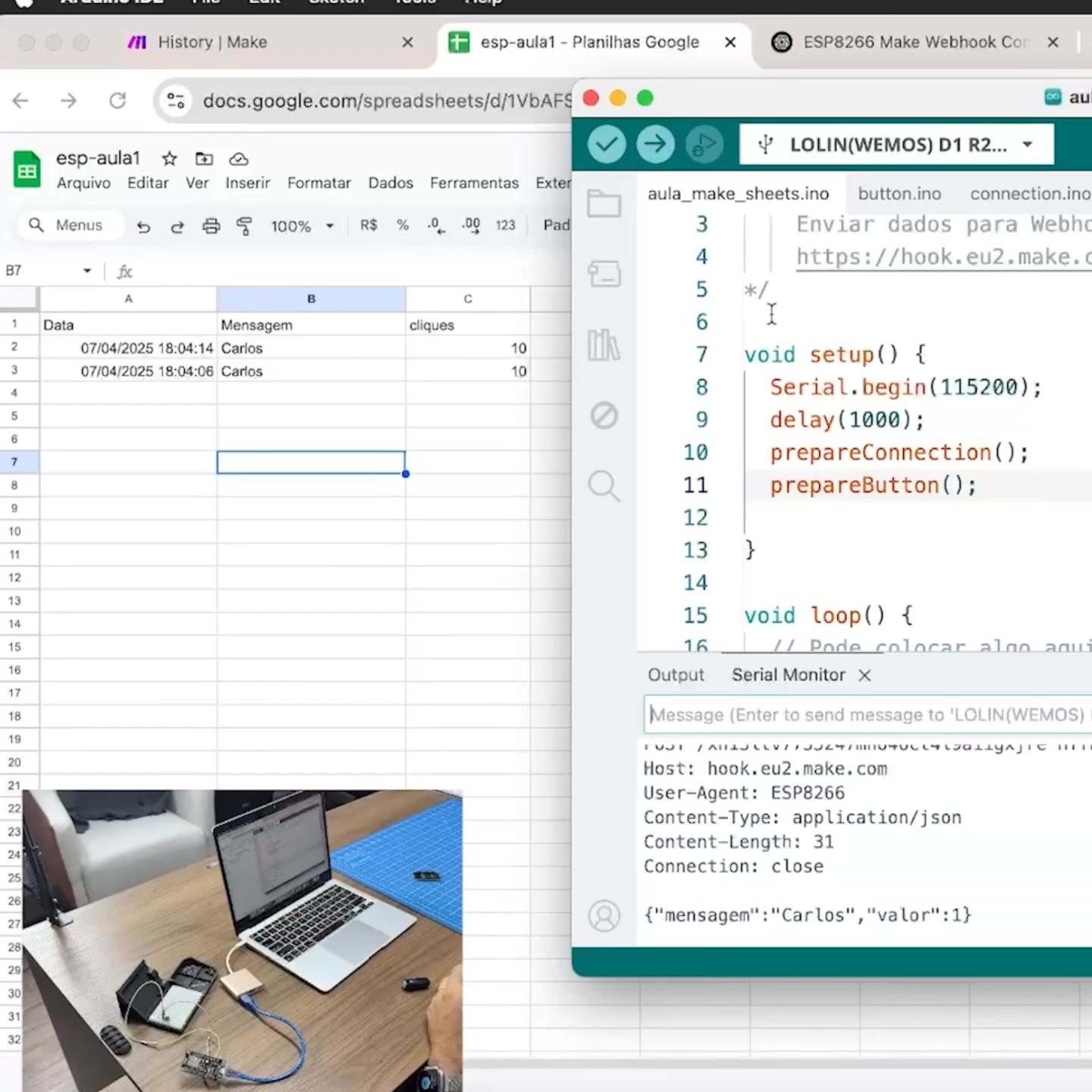Switch to the button.ino tab
1092x1092 pixels.
pos(899,193)
